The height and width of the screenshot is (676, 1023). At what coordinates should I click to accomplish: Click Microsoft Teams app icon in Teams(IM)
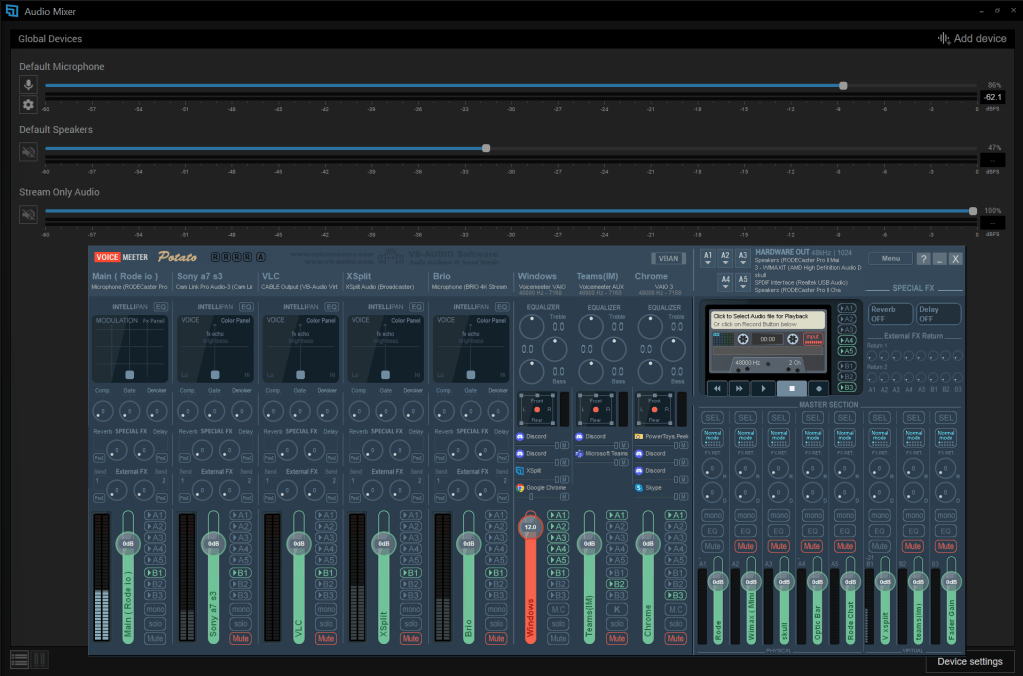point(579,453)
